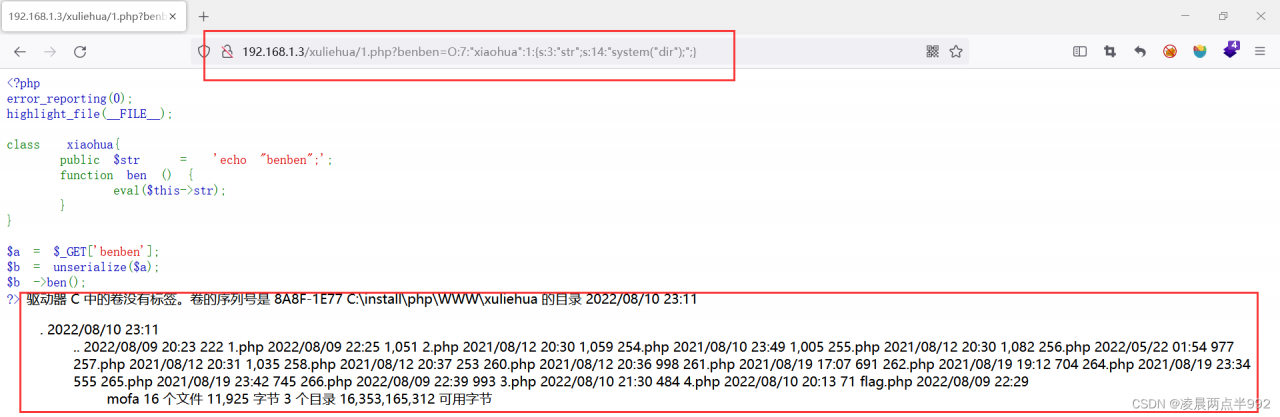
Task: Open a new tab with the plus button
Action: [204, 16]
